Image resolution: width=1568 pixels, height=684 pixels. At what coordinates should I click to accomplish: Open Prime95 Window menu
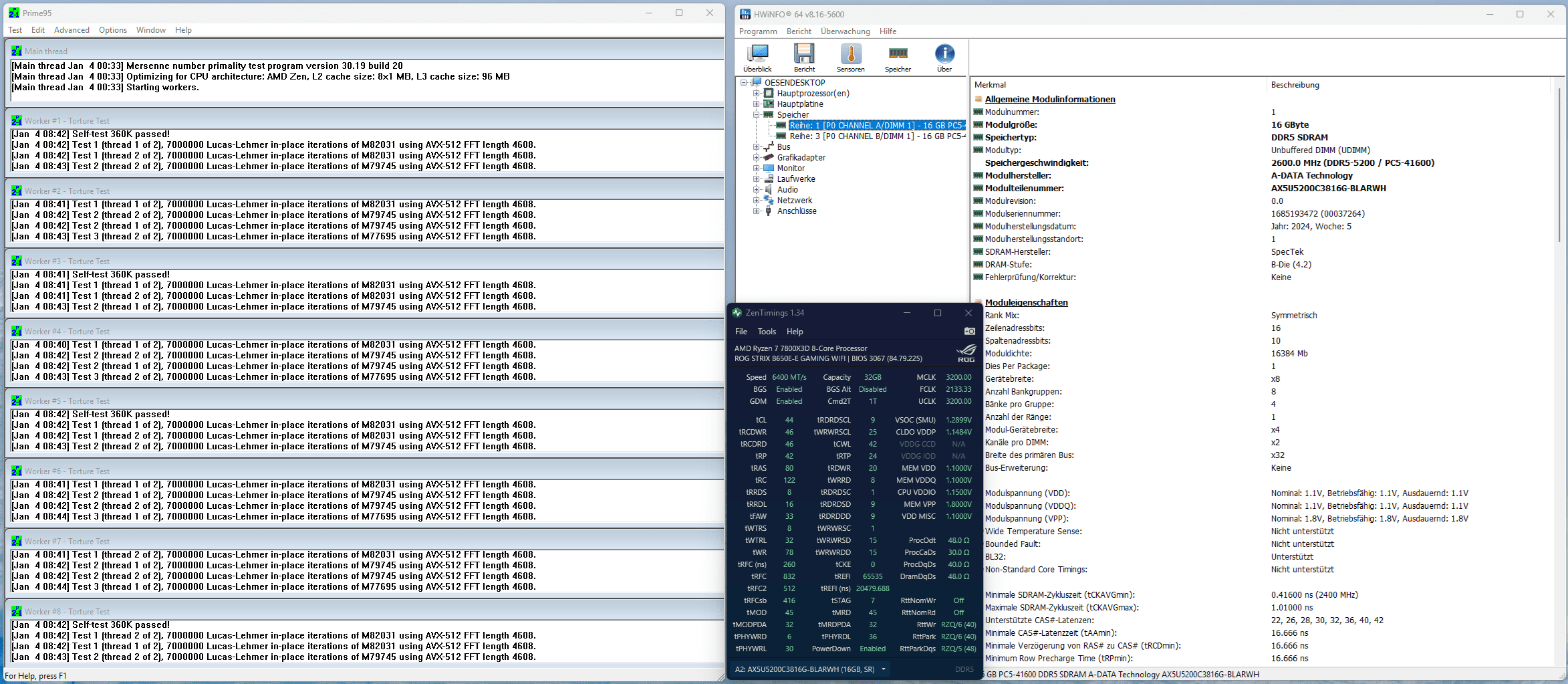pyautogui.click(x=151, y=30)
